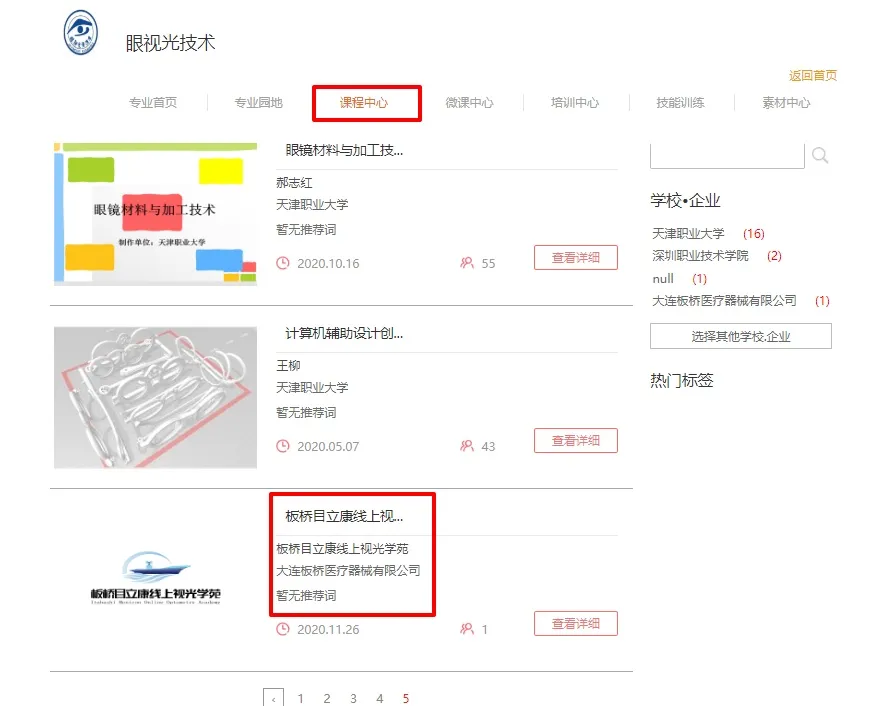Image resolution: width=891 pixels, height=706 pixels.
Task: Filter by 深圳职业技术学院
Action: [x=700, y=256]
